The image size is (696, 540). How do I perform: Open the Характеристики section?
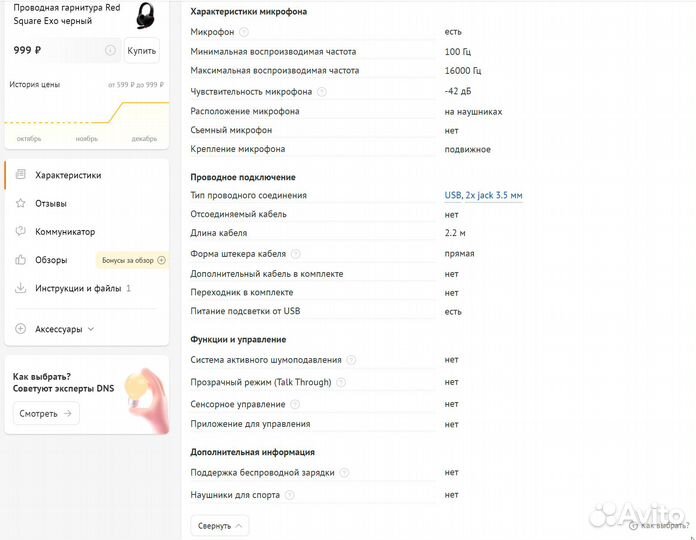click(x=68, y=175)
